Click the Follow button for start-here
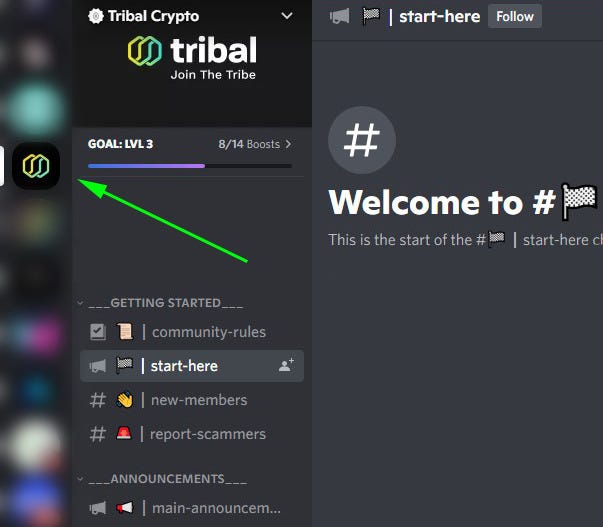603x527 pixels. [x=515, y=17]
